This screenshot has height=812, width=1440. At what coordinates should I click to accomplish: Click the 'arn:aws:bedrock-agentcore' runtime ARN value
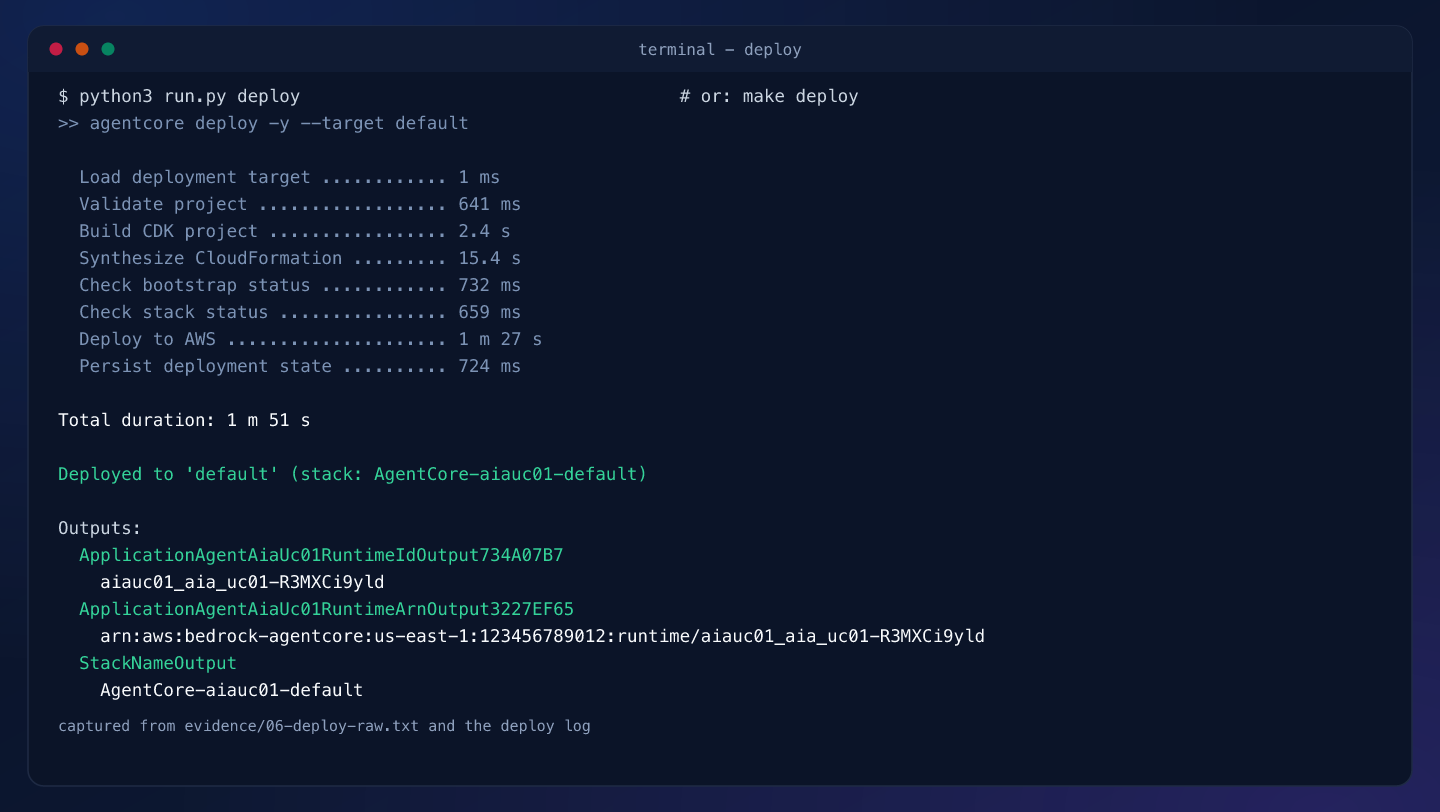[542, 636]
